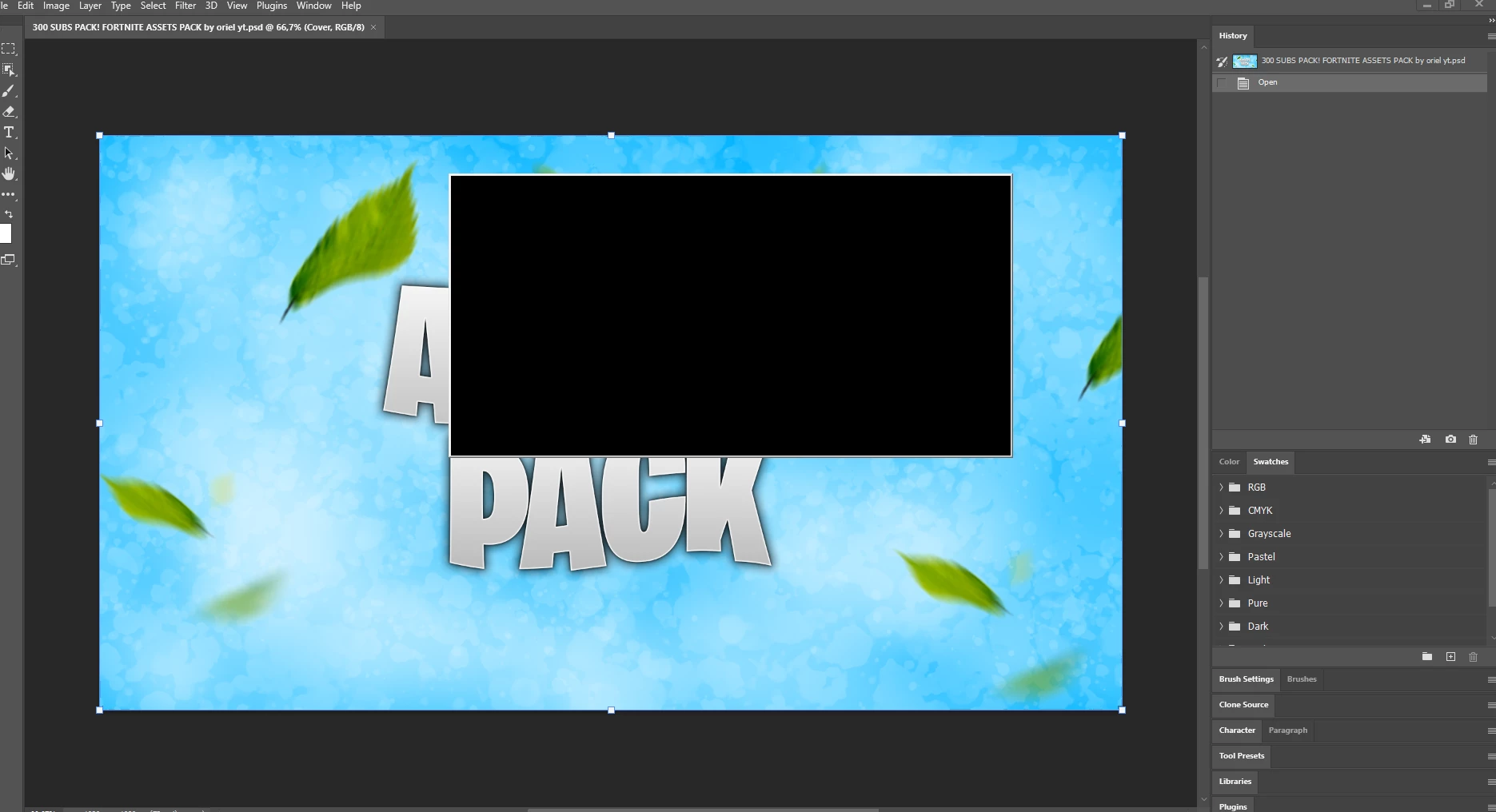The image size is (1496, 812).
Task: Select the Hand tool
Action: [x=9, y=173]
